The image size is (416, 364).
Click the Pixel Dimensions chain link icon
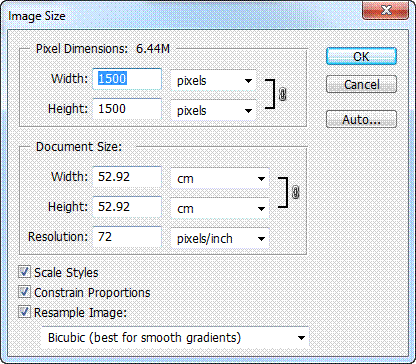click(x=282, y=95)
